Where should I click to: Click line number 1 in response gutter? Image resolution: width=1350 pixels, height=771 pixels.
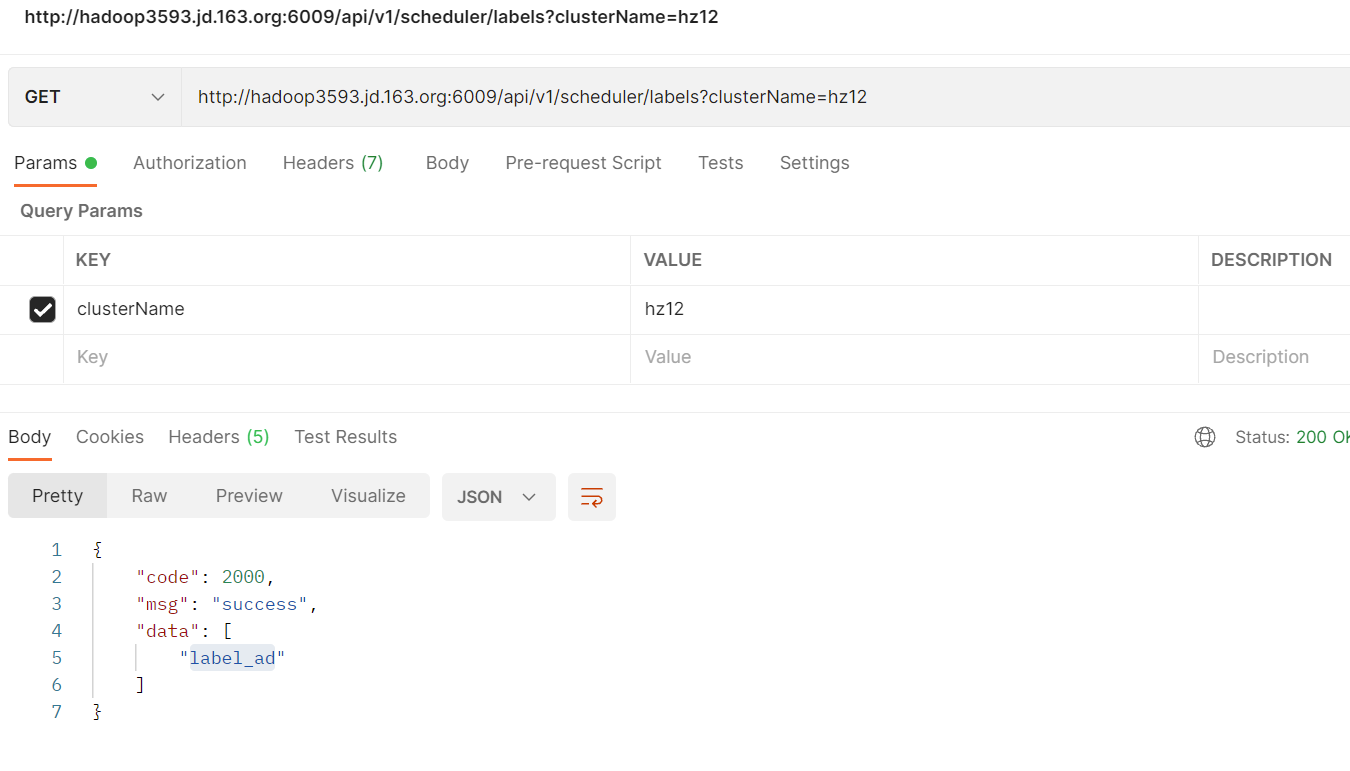tap(57, 550)
